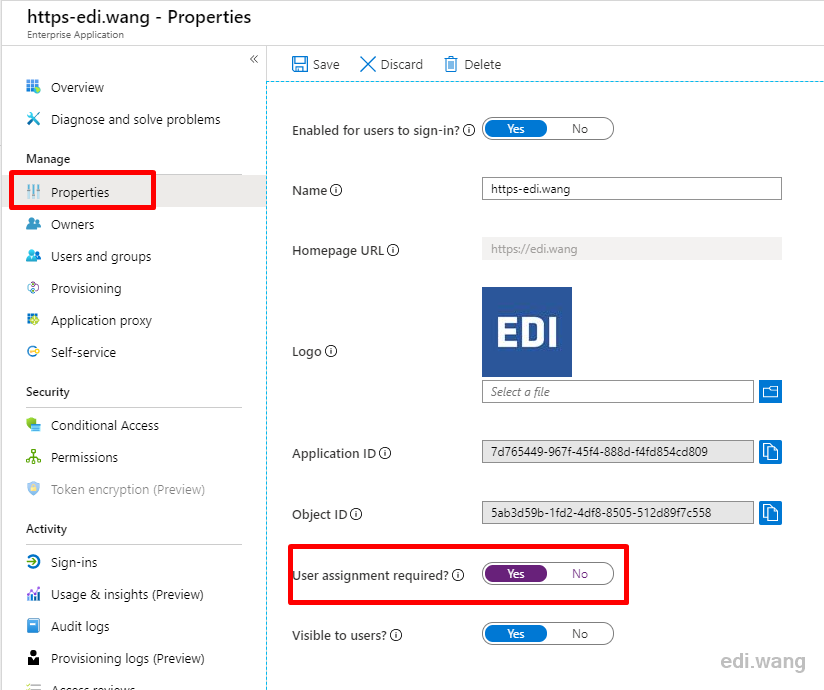This screenshot has width=824, height=690.
Task: Show info for User assignment required
Action: click(458, 575)
